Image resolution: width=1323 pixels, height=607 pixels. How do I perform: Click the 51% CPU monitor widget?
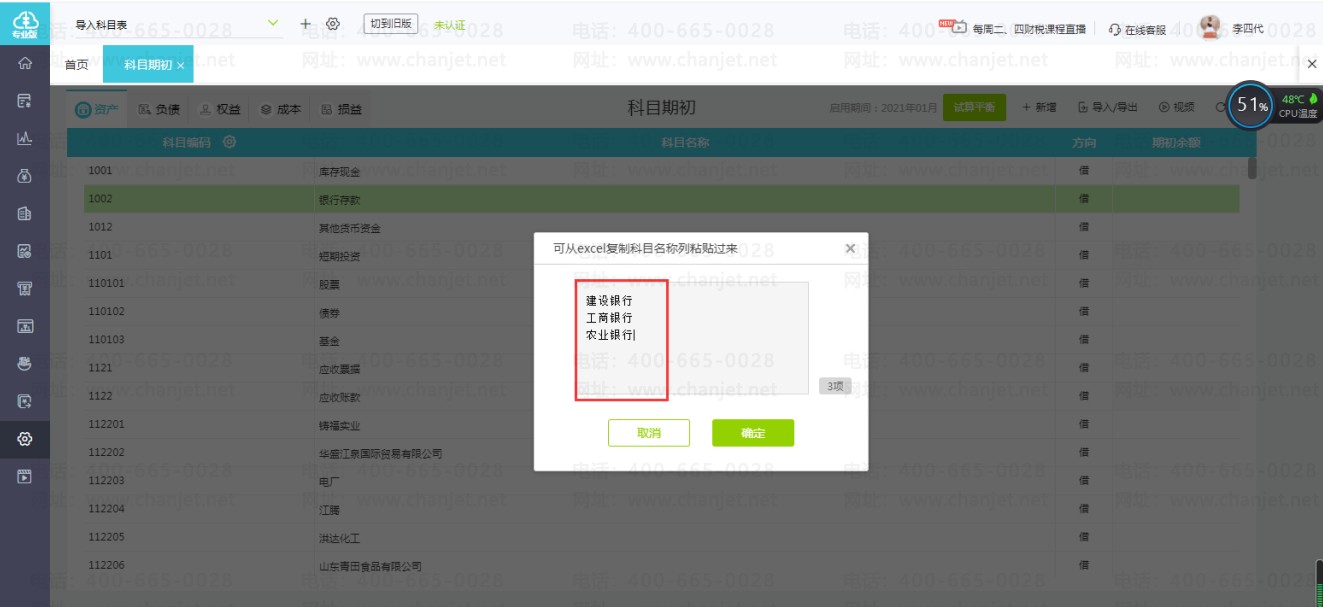click(1252, 105)
